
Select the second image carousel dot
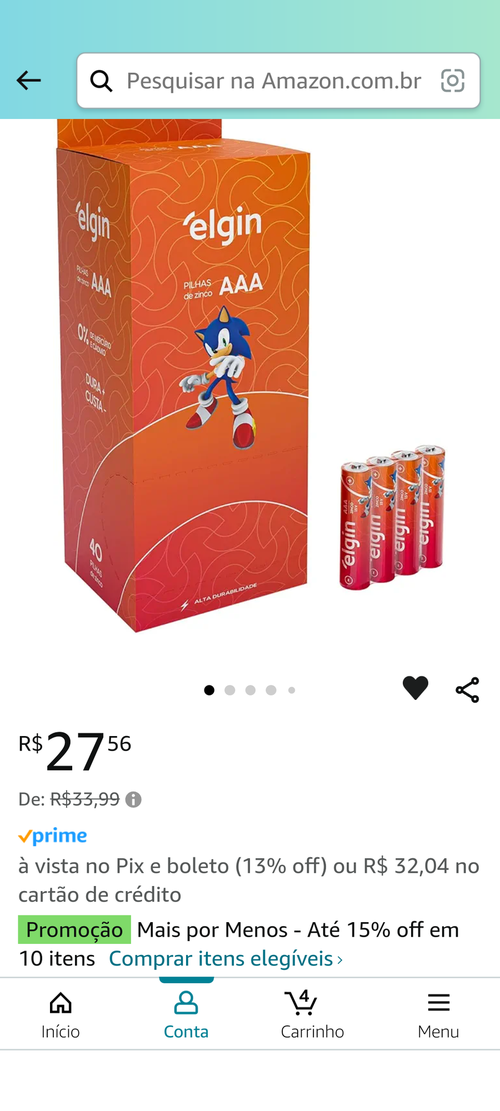point(229,690)
